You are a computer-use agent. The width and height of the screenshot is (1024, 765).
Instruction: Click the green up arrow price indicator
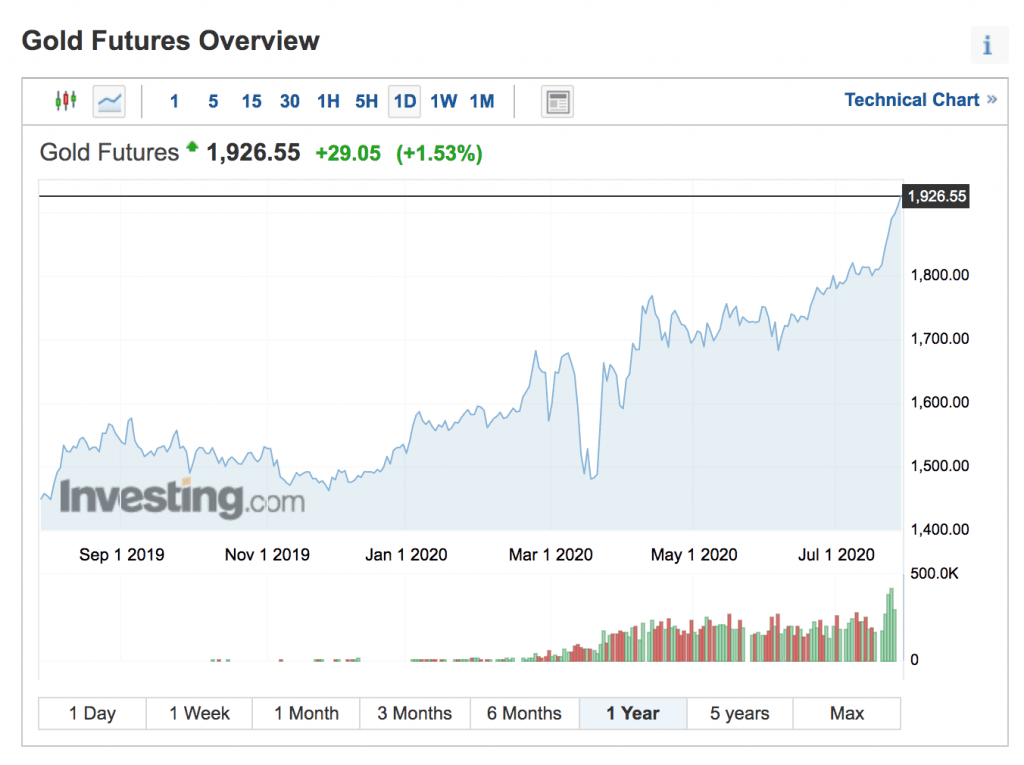tap(192, 146)
